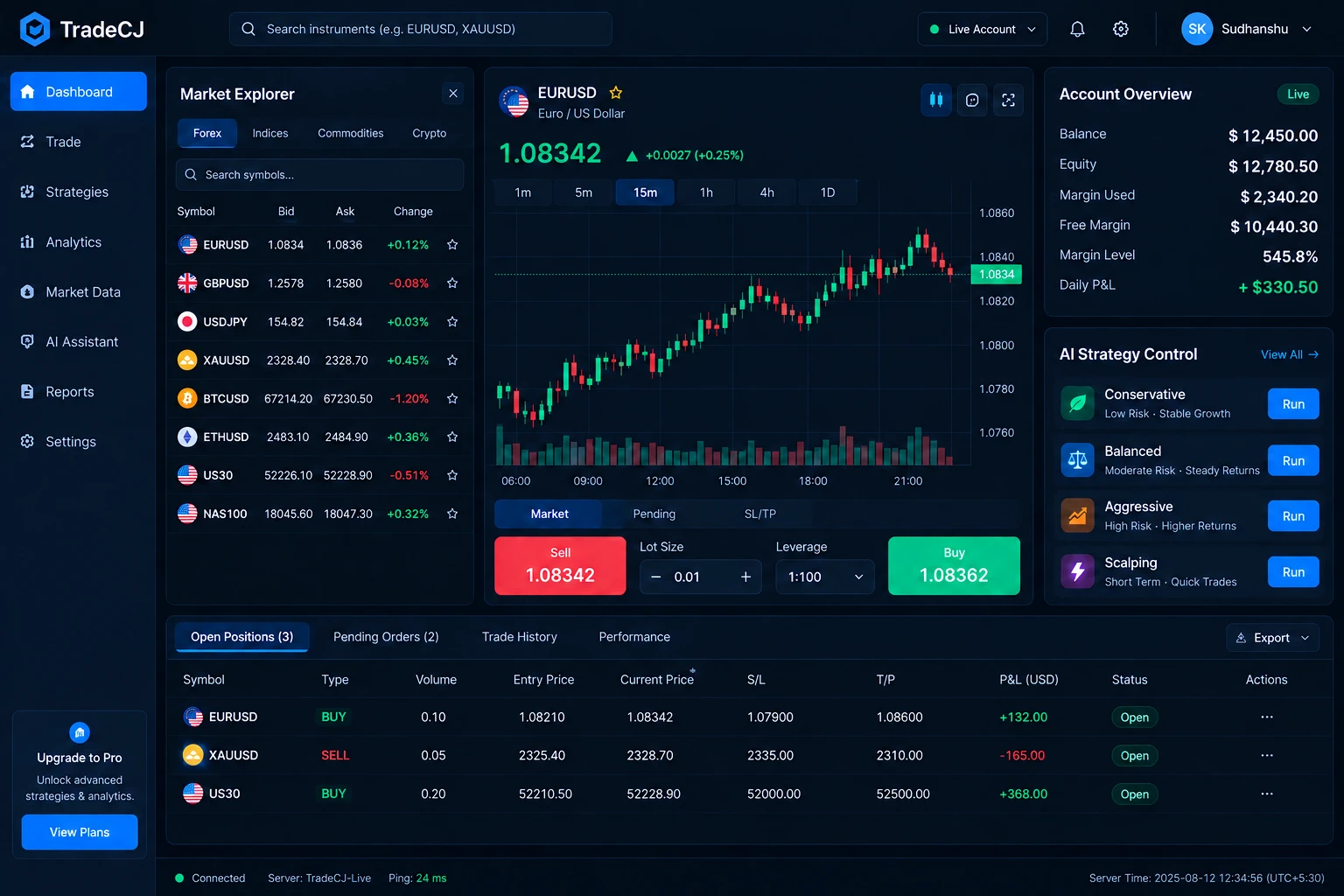Open the Export dropdown
The height and width of the screenshot is (896, 1344).
[1272, 638]
